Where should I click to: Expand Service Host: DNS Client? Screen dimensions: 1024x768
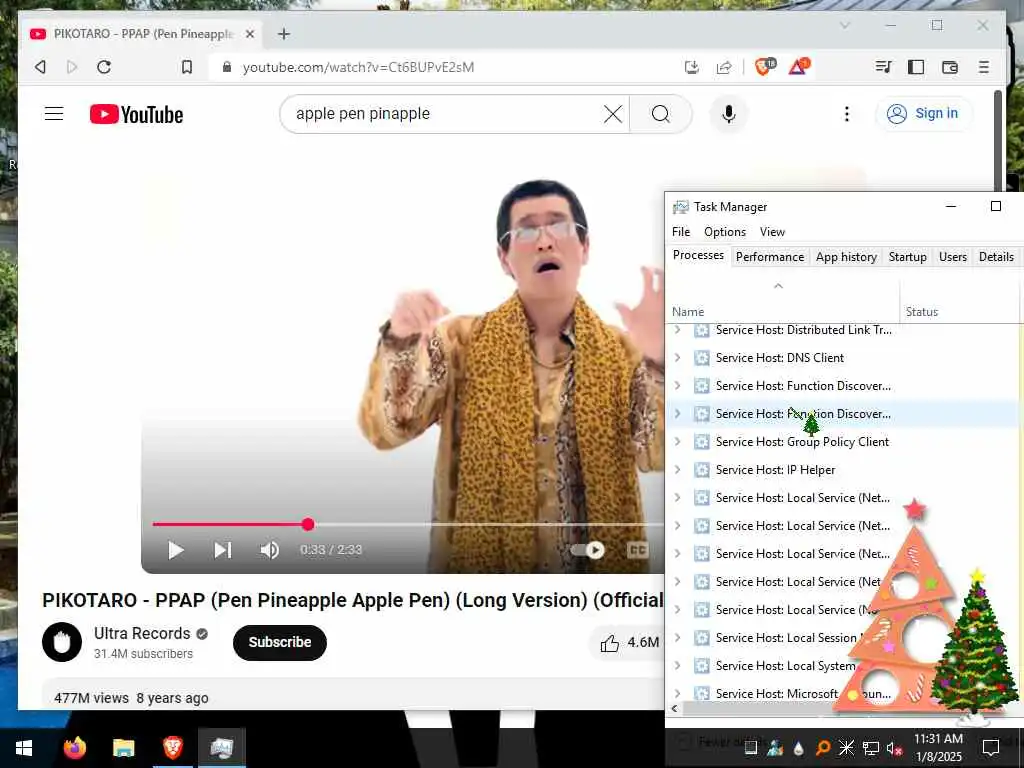pos(677,358)
